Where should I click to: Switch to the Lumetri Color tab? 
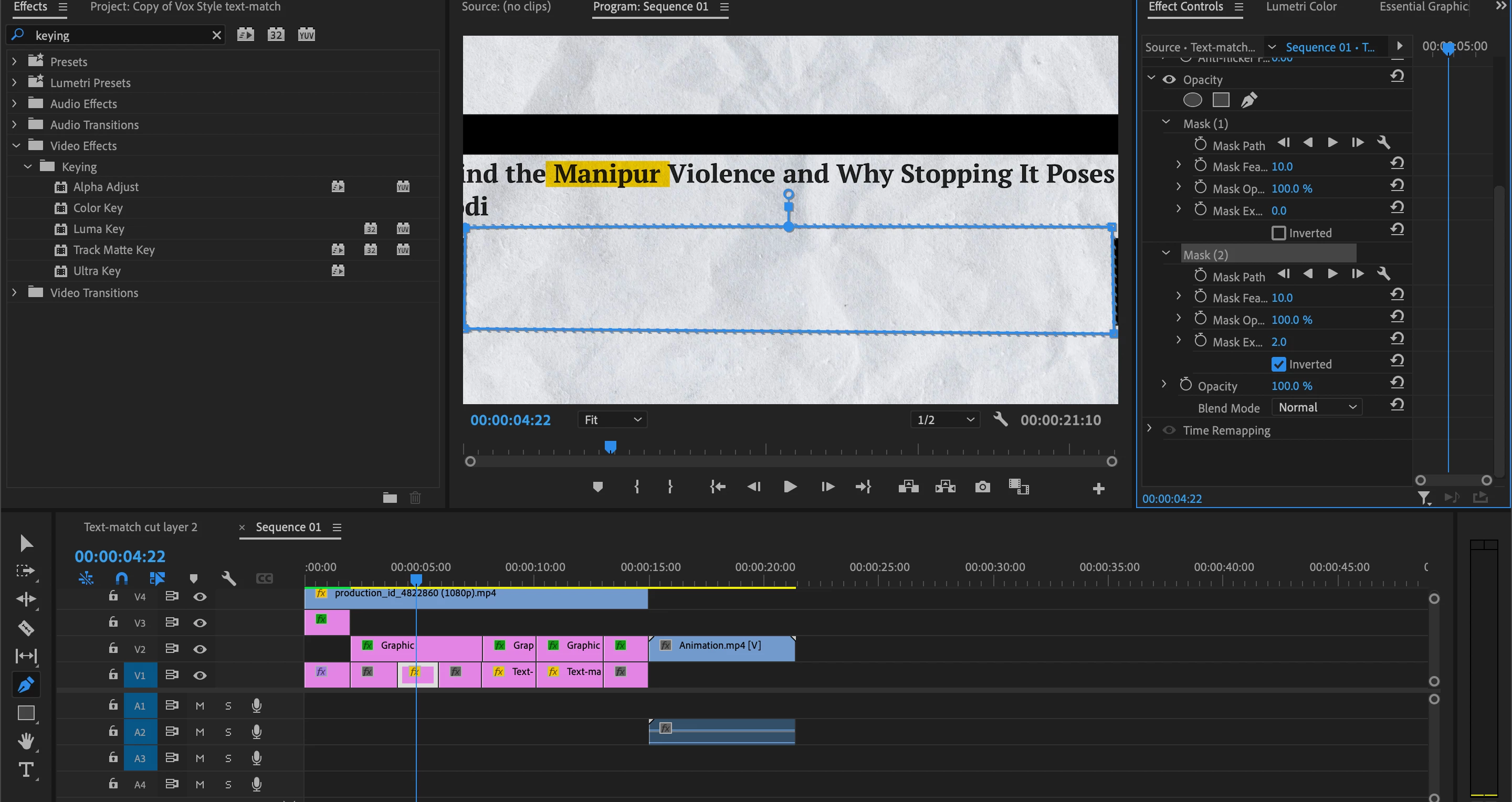1301,7
